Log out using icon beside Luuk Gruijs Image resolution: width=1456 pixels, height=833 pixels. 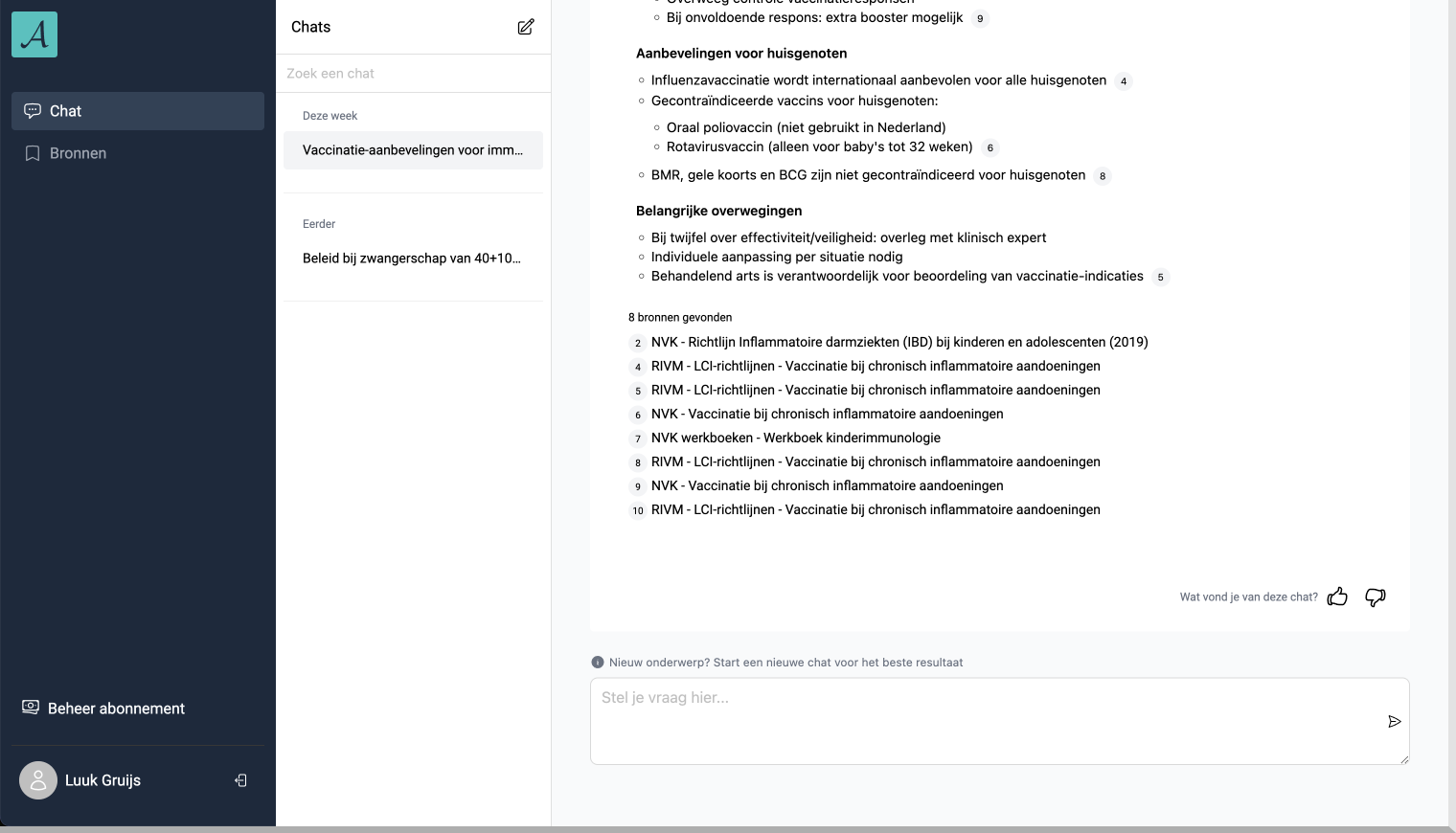(240, 780)
